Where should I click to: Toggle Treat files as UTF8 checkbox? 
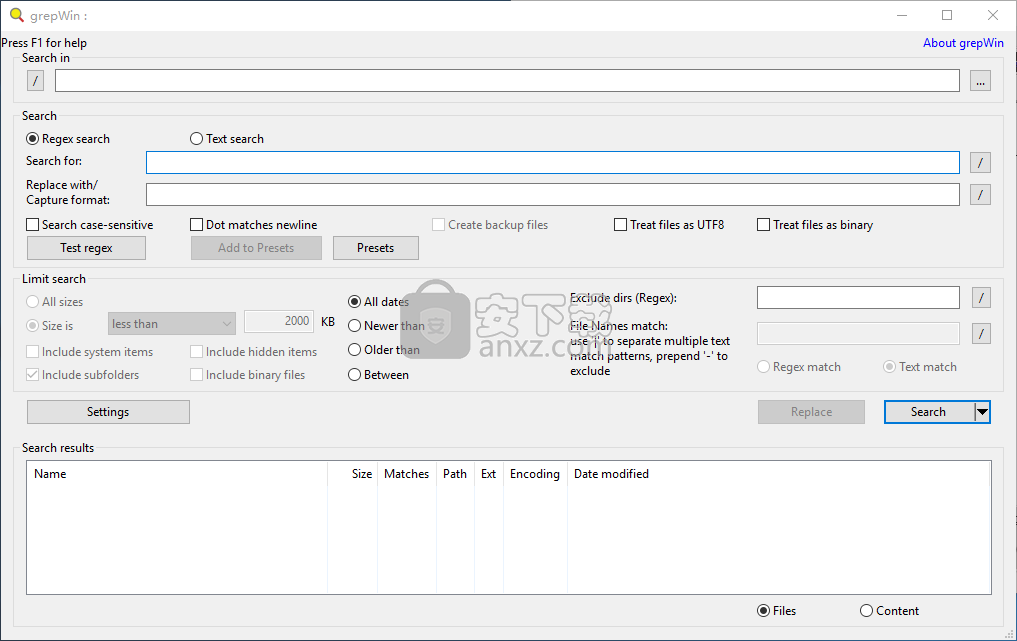tap(669, 224)
